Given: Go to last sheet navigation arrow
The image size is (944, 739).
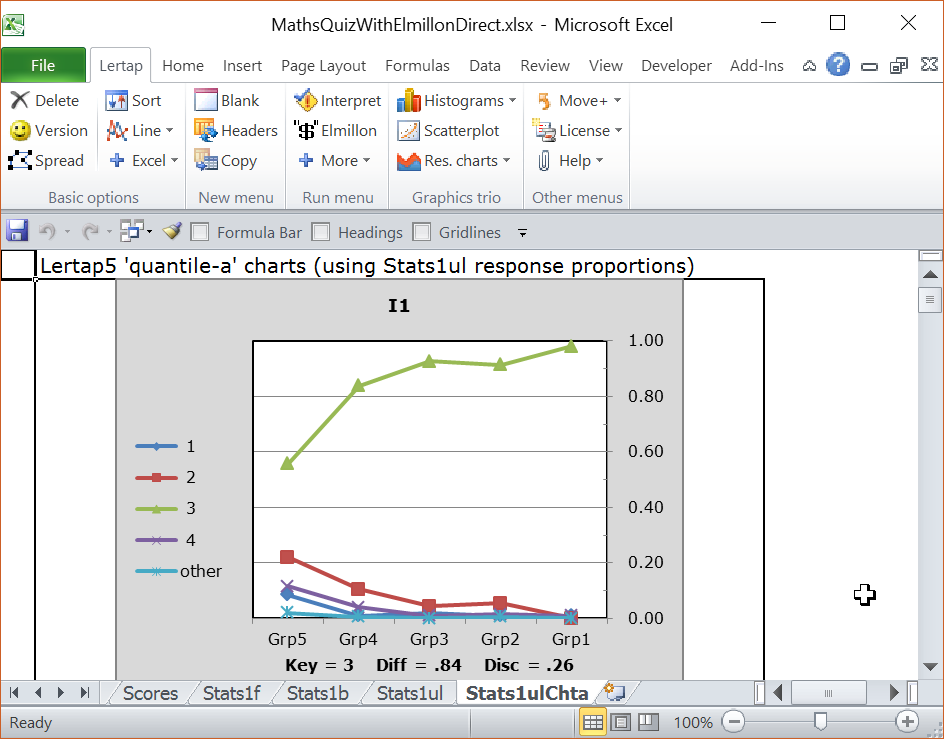Looking at the screenshot, I should (85, 693).
